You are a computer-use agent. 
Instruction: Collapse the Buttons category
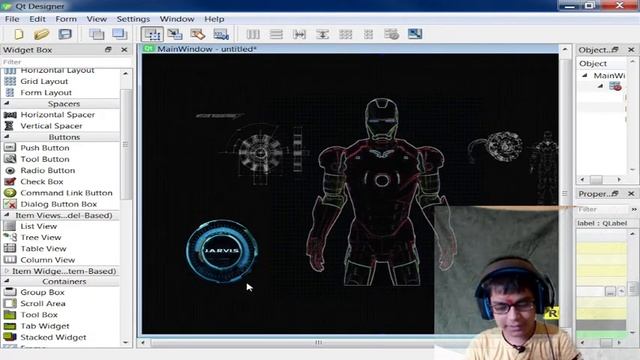point(7,137)
